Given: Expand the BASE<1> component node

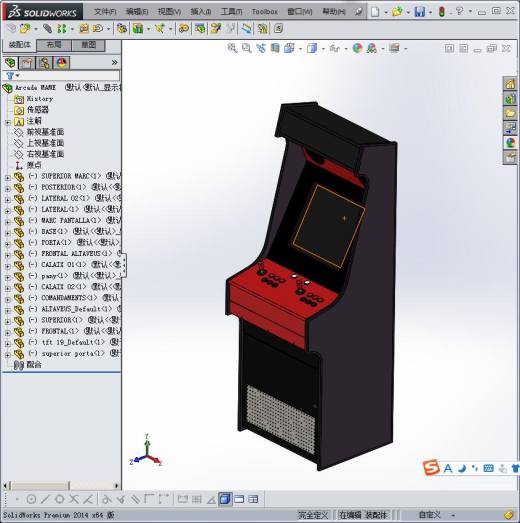Looking at the screenshot, I should tap(7, 233).
